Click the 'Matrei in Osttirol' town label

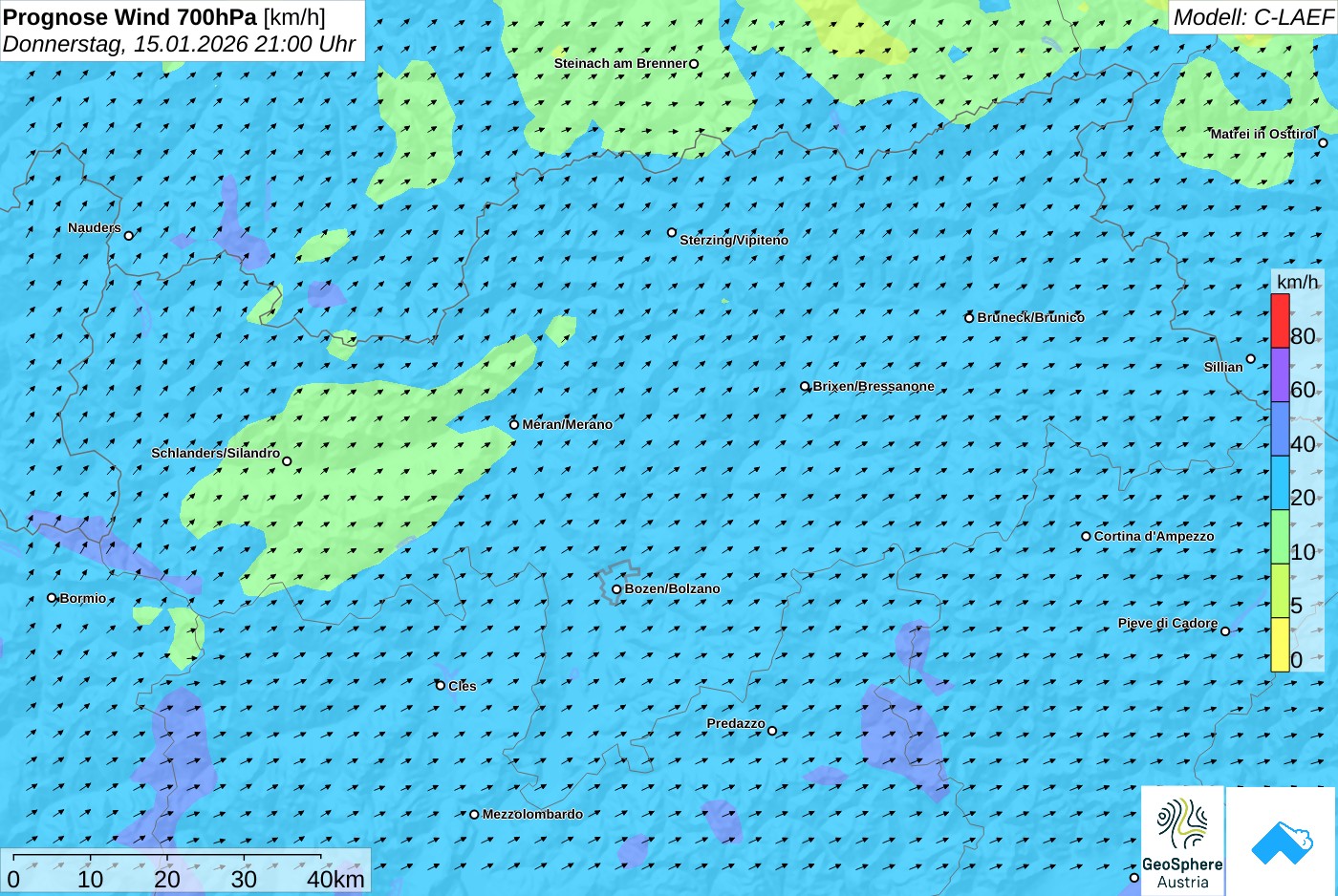click(x=1263, y=134)
